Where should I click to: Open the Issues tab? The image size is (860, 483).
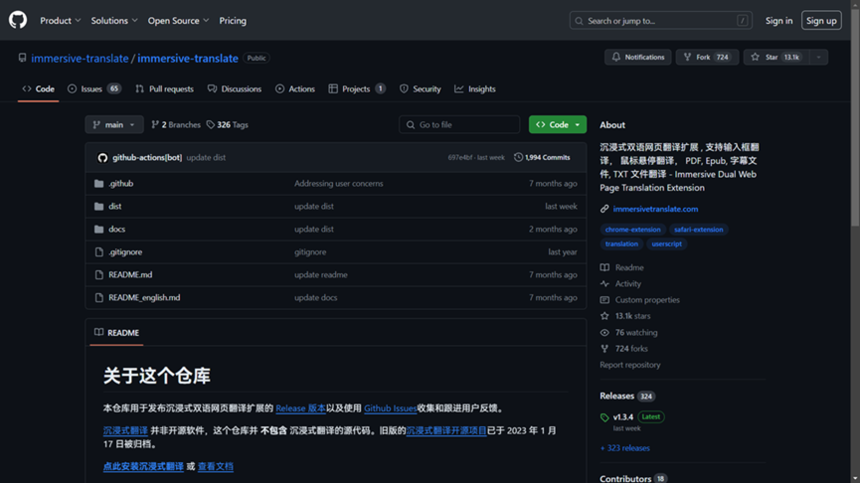click(x=94, y=89)
